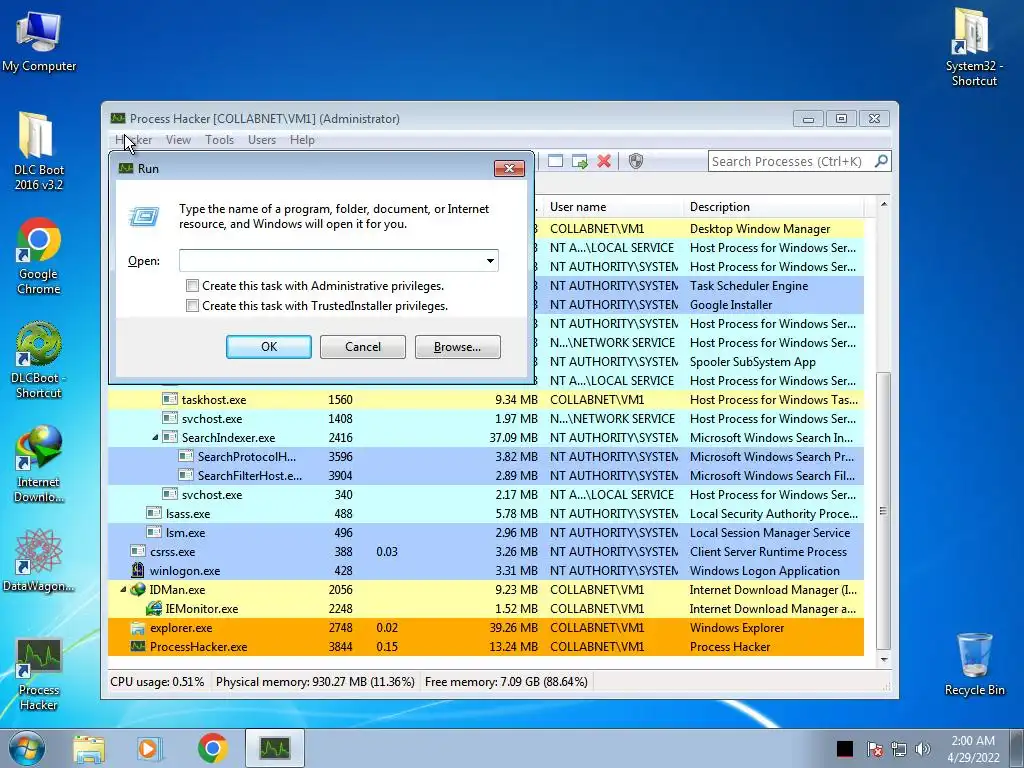Select the SearchFilterHost.e... process row

coord(486,475)
